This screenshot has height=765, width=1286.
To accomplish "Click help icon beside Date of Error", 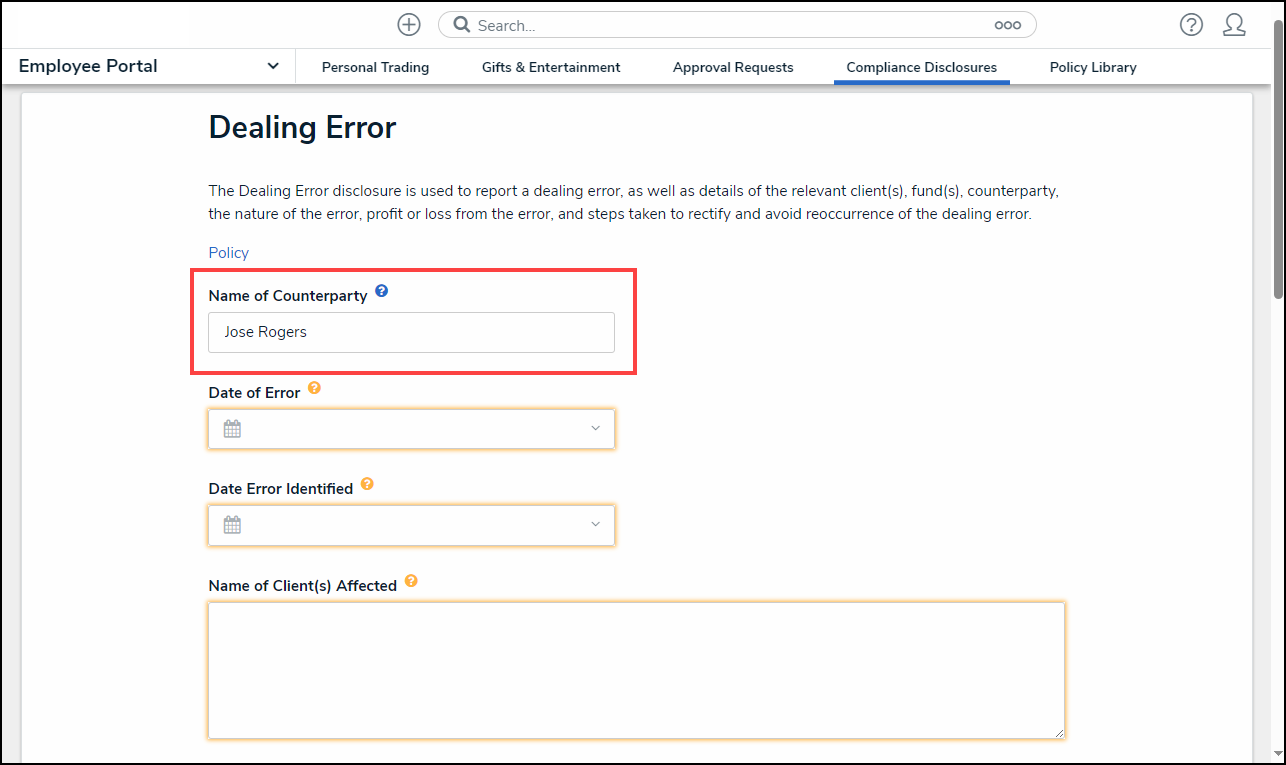I will [x=314, y=389].
